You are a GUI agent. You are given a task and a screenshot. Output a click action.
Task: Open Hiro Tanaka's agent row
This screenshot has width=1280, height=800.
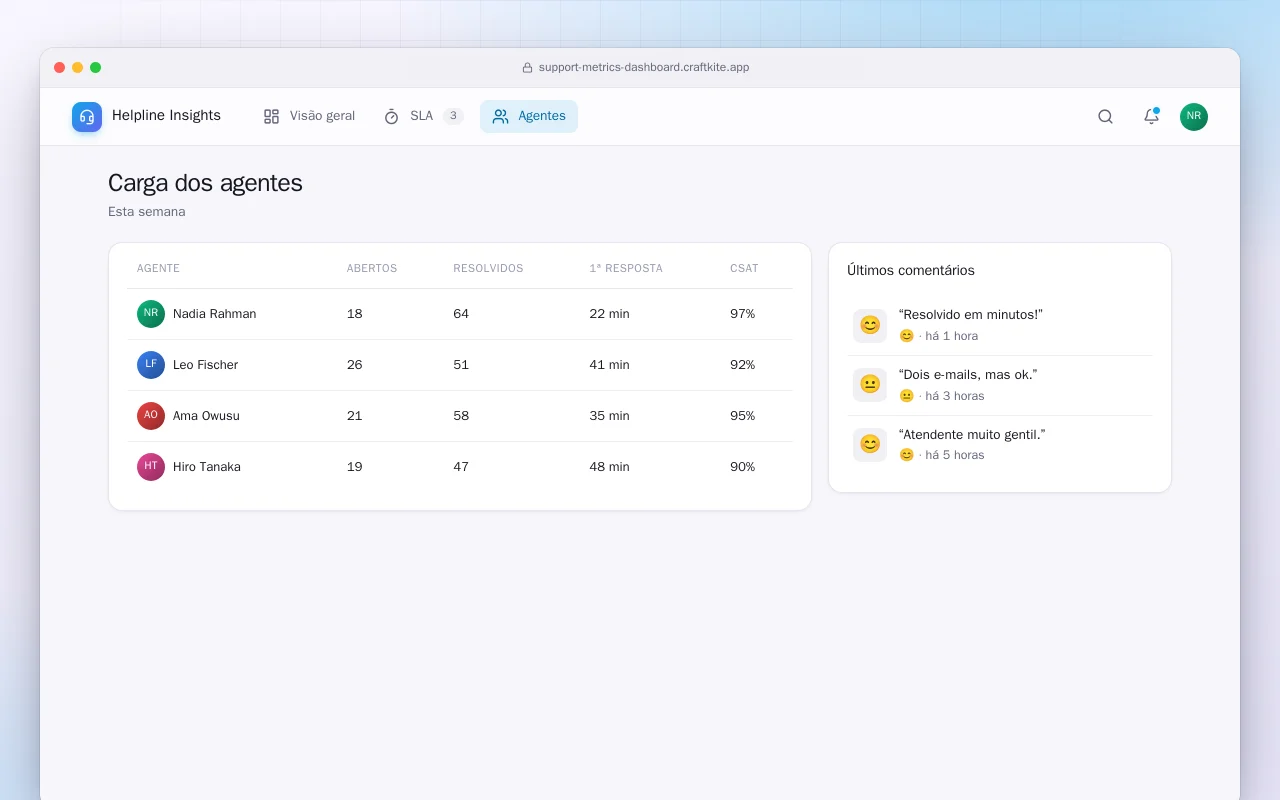coord(460,467)
